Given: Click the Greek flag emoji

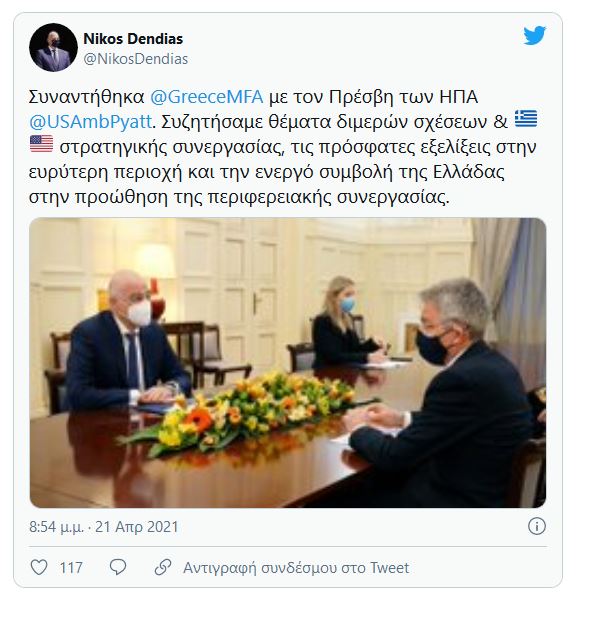Looking at the screenshot, I should 526,119.
